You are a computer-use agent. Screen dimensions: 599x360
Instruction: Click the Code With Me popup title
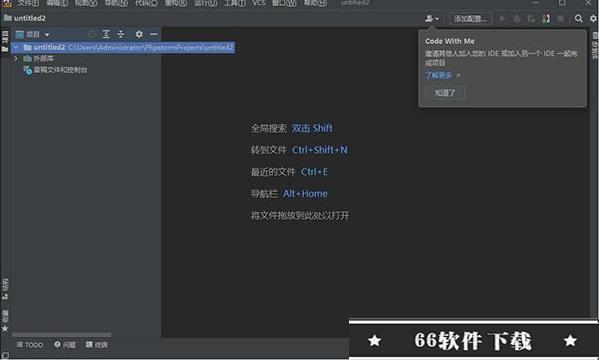coord(450,41)
